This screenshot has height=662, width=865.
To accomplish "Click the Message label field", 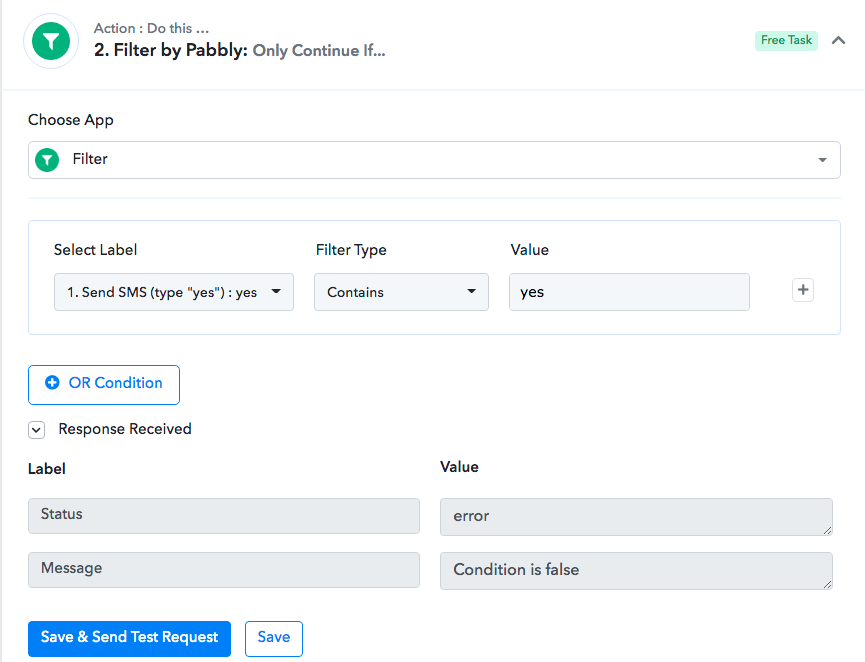I will [223, 570].
